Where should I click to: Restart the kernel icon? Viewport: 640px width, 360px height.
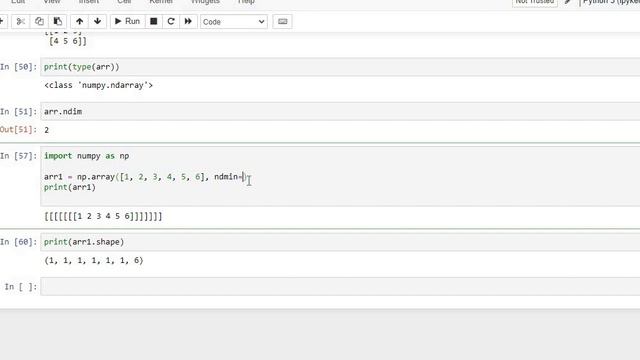[x=171, y=21]
